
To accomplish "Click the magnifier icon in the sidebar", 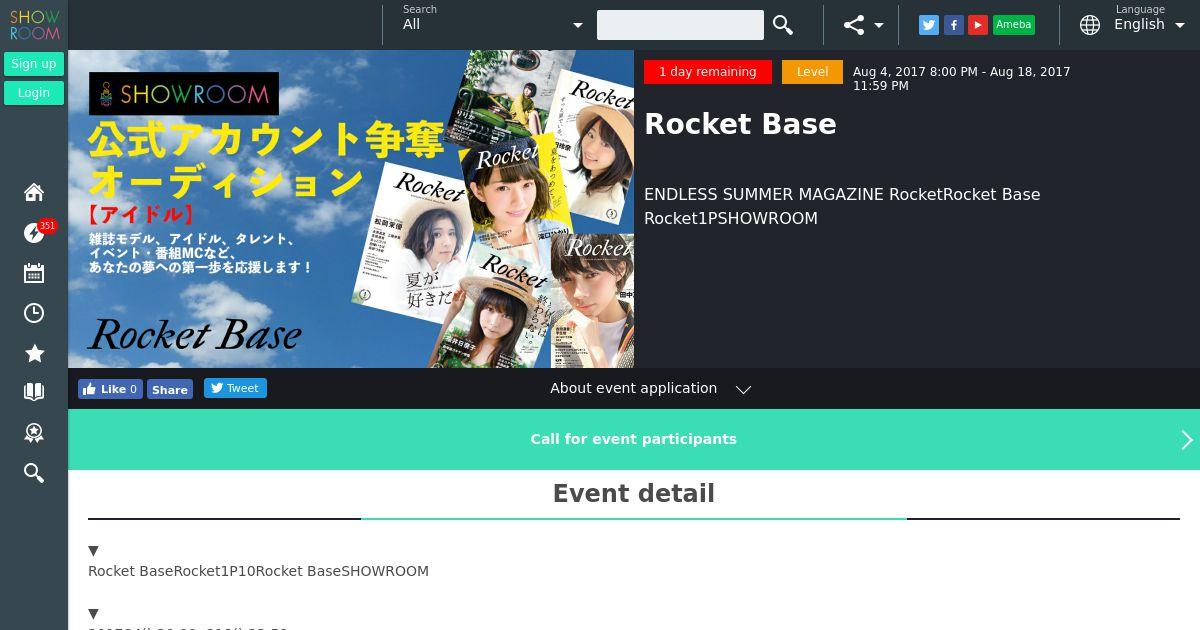I will tap(34, 473).
